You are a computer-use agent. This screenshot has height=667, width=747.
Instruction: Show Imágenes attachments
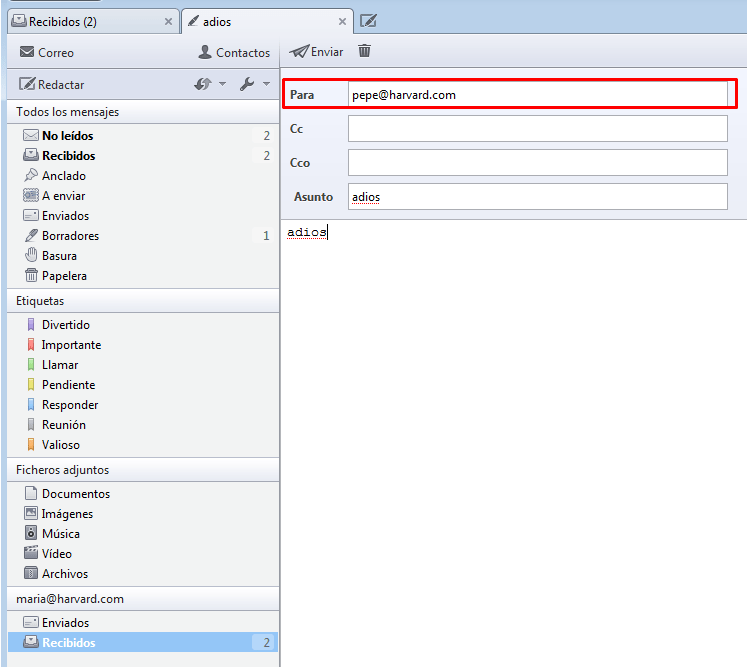(67, 514)
